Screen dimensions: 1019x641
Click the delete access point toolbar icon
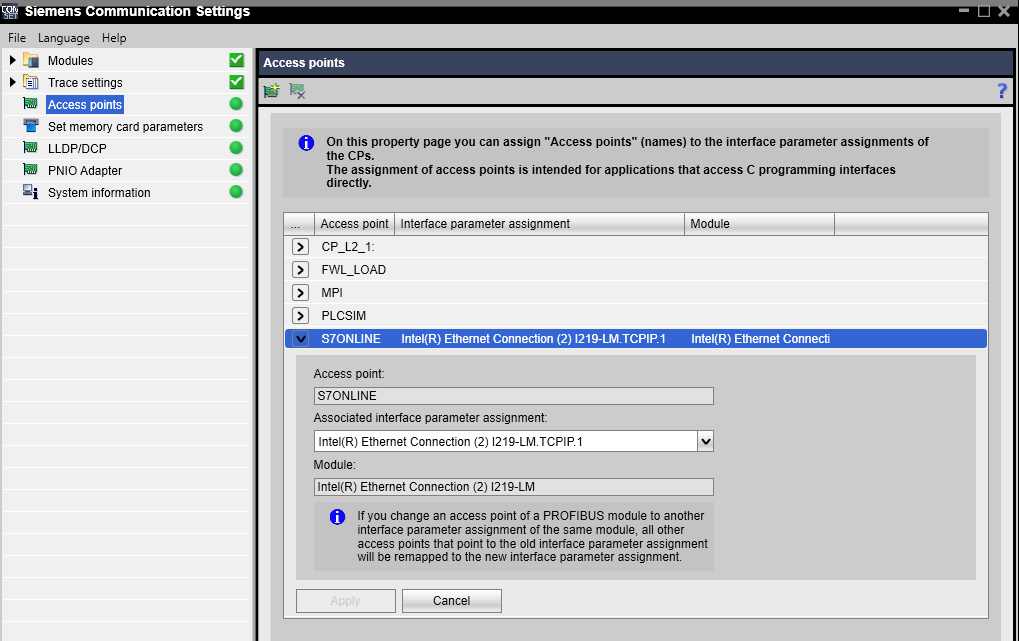298,91
